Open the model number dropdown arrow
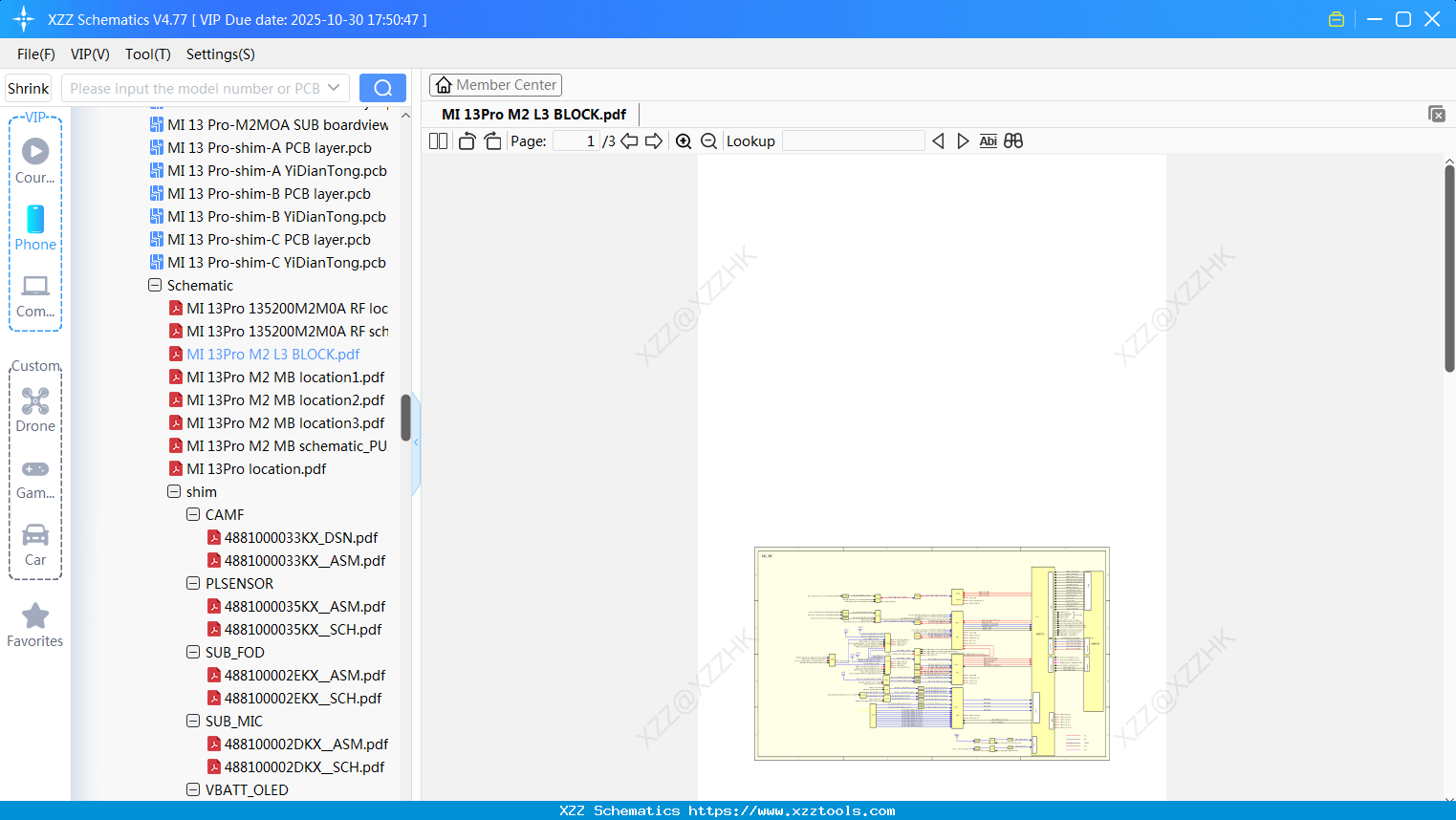 (334, 88)
